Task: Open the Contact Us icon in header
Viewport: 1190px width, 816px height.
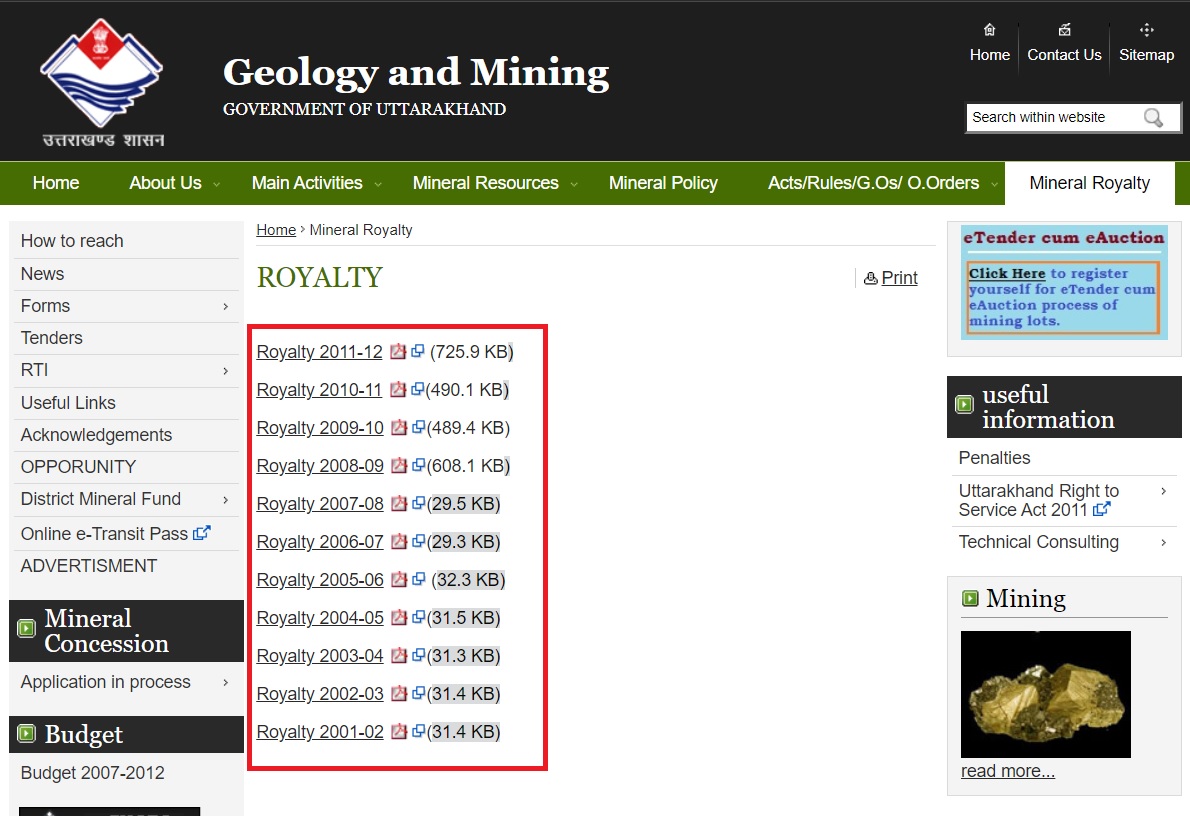Action: click(x=1064, y=30)
